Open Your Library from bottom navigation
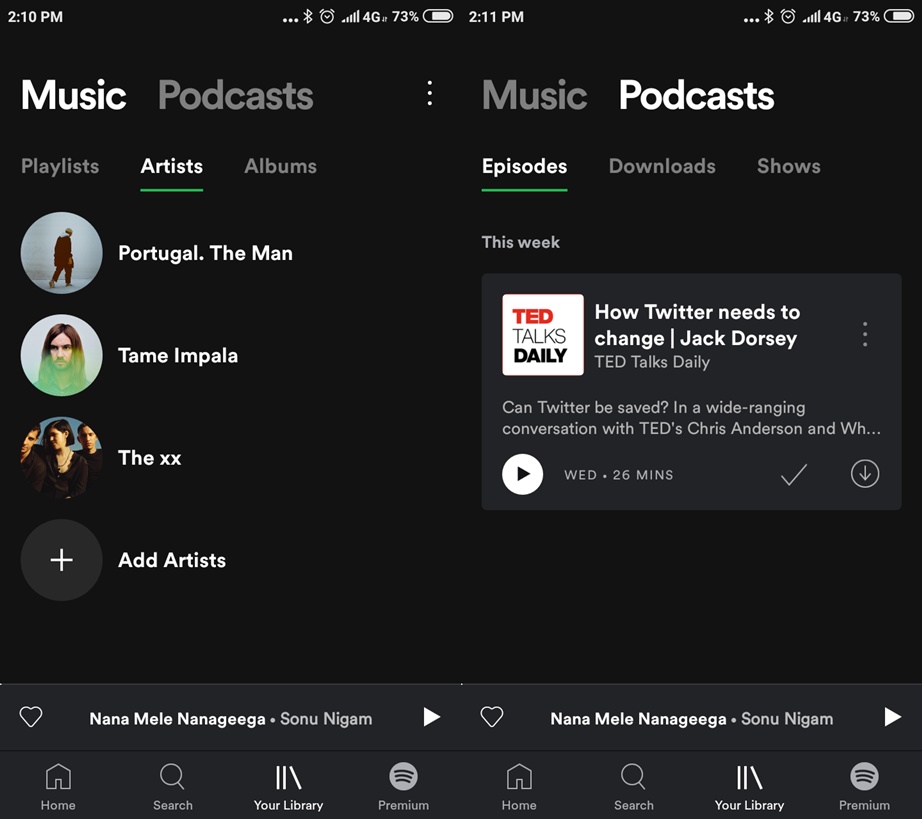 point(288,785)
